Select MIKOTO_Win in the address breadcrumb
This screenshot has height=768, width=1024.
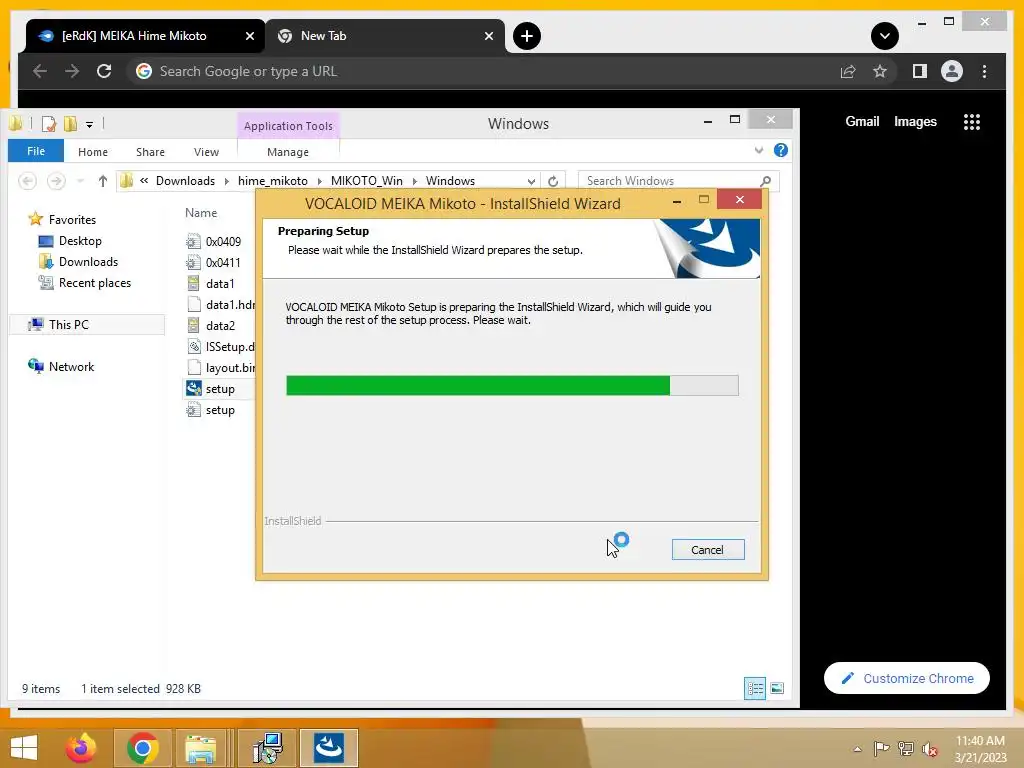(x=366, y=181)
